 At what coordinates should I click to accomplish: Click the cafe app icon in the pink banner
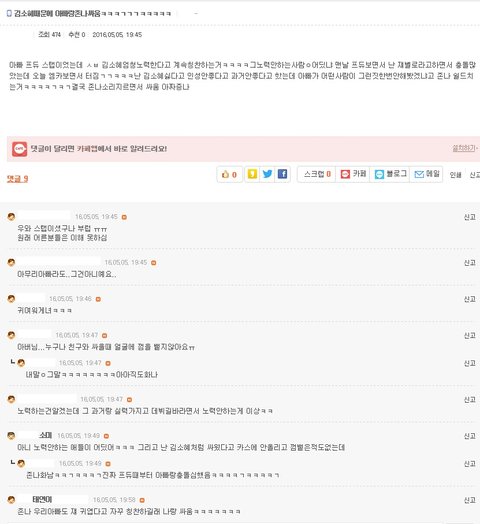(x=19, y=149)
